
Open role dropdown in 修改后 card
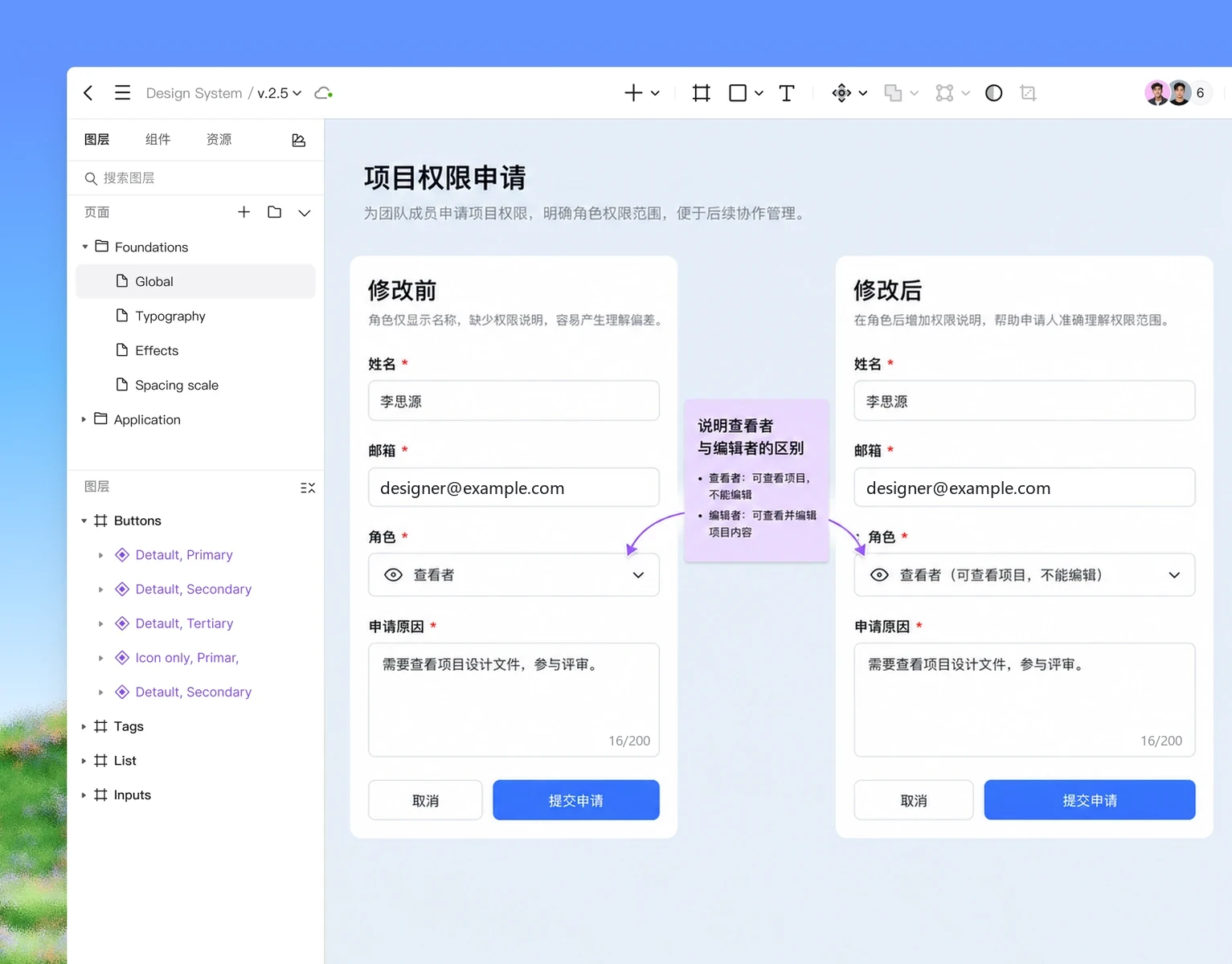tap(1025, 575)
